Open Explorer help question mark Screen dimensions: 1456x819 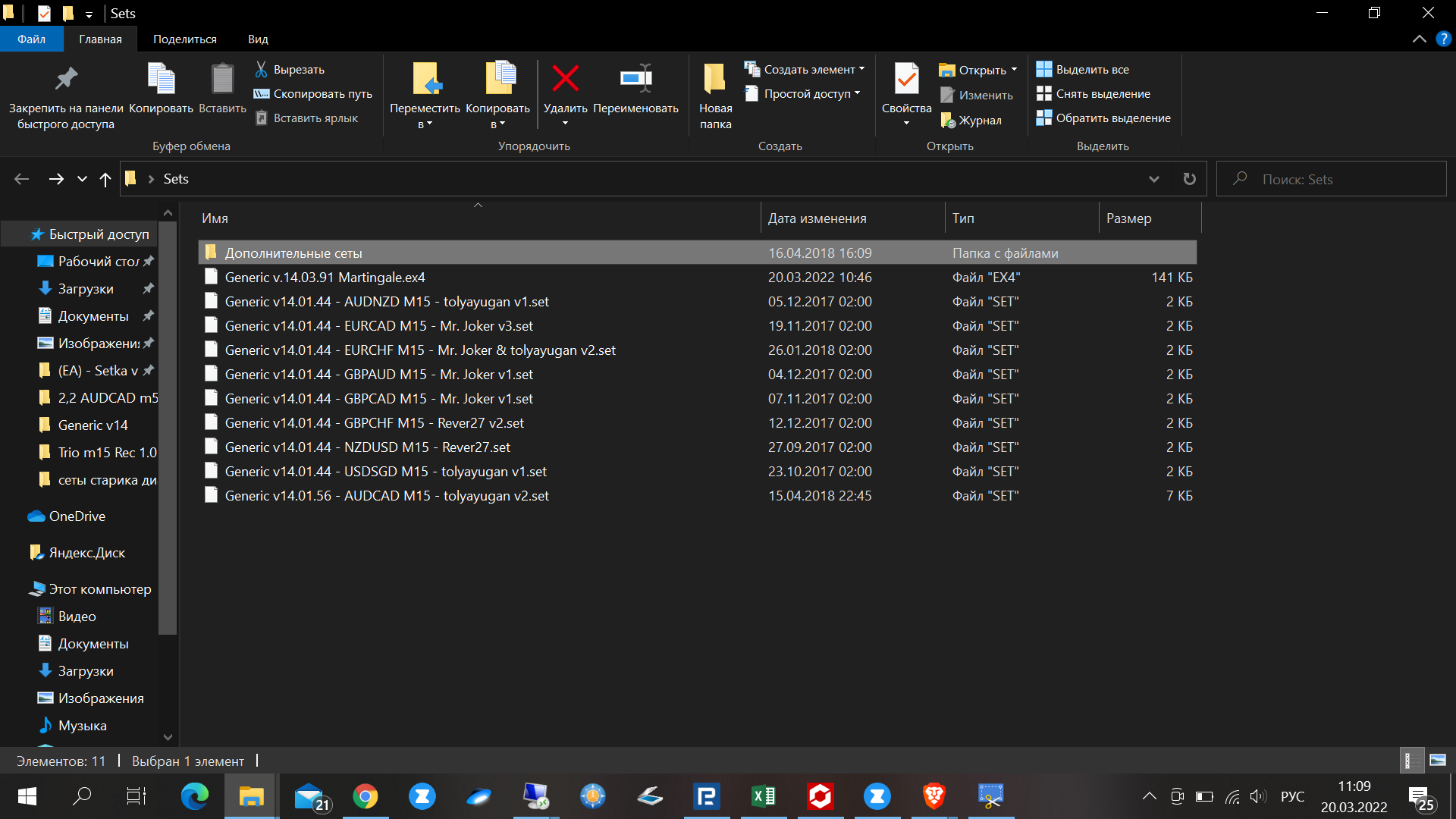pos(1443,39)
